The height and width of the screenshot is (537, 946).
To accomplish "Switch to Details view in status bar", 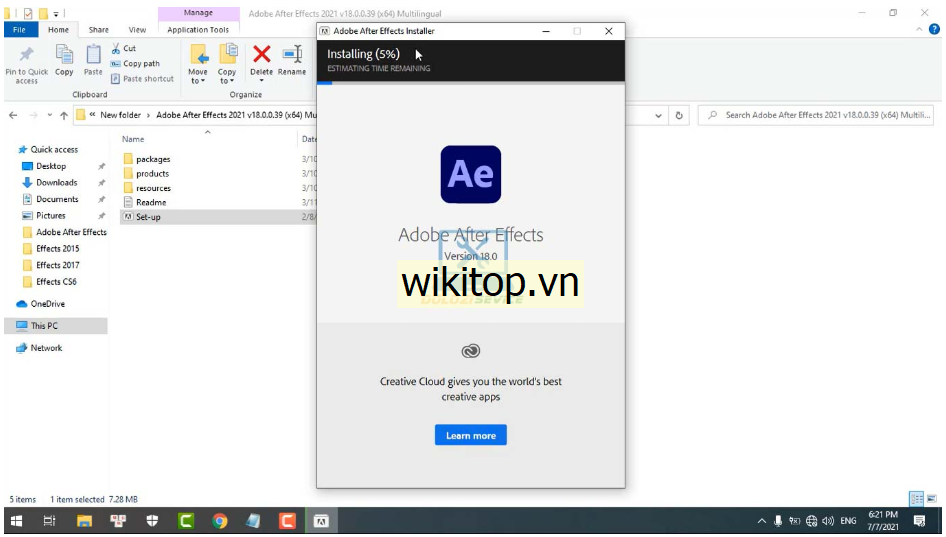I will 916,499.
